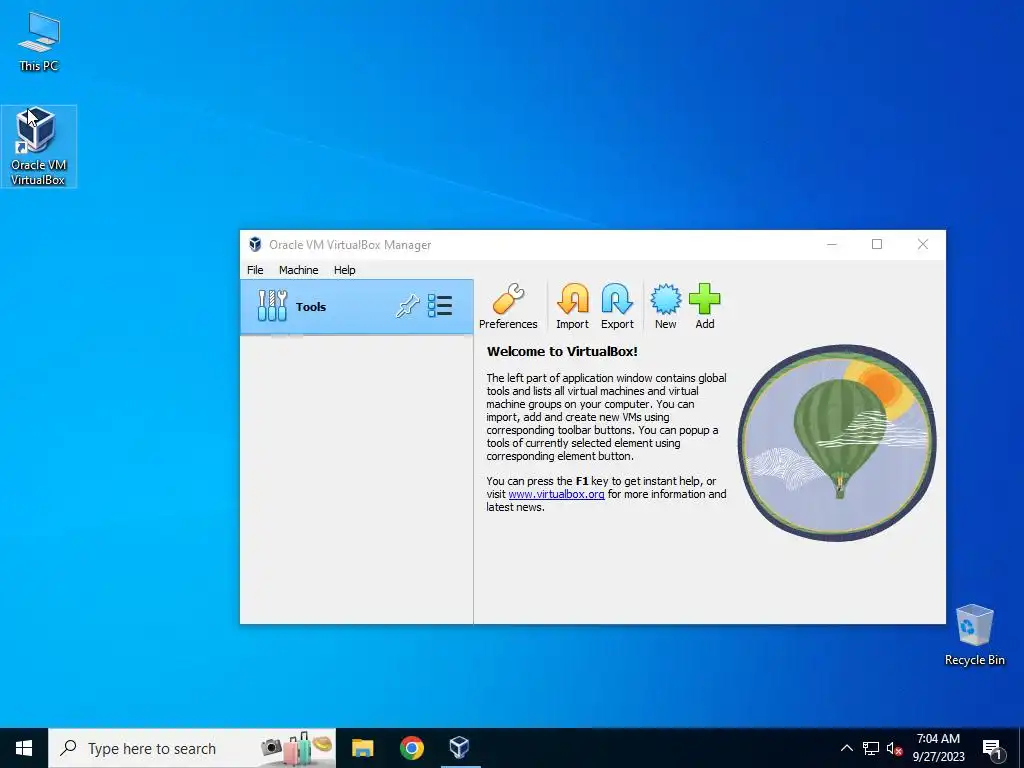Click the muted volume tray icon
This screenshot has height=768, width=1024.
[894, 748]
